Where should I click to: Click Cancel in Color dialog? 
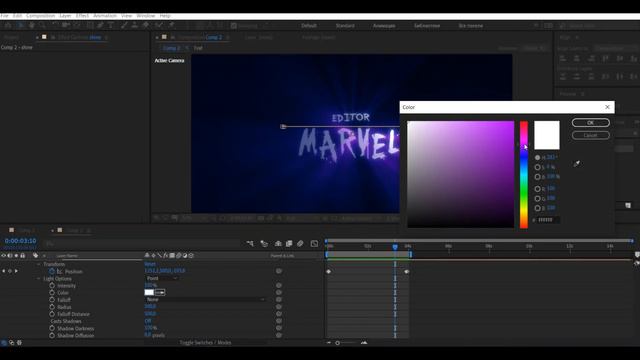tap(591, 135)
